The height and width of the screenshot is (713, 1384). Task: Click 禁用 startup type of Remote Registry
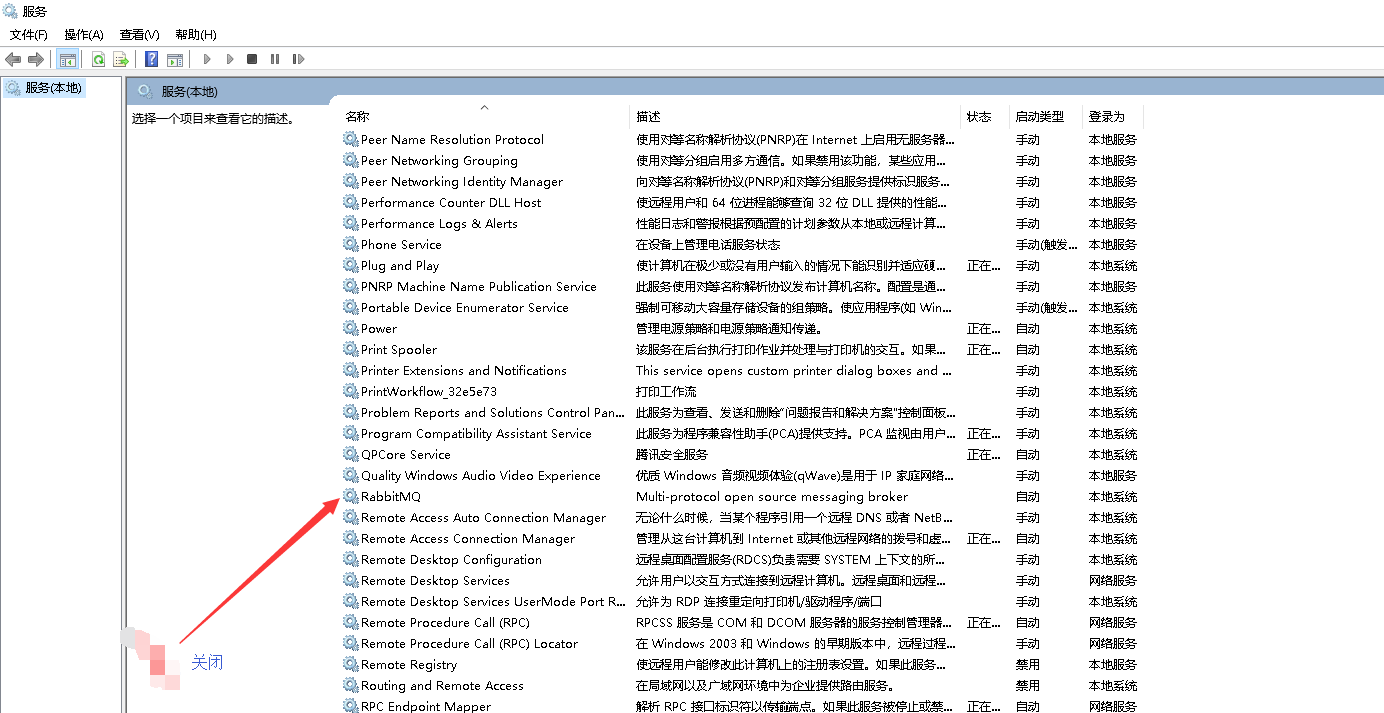[1028, 664]
